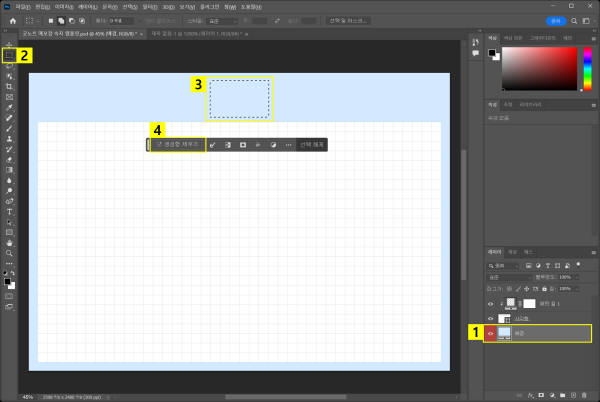Click the 선택 해제 button
Viewport: 600px width, 402px height.
point(312,145)
